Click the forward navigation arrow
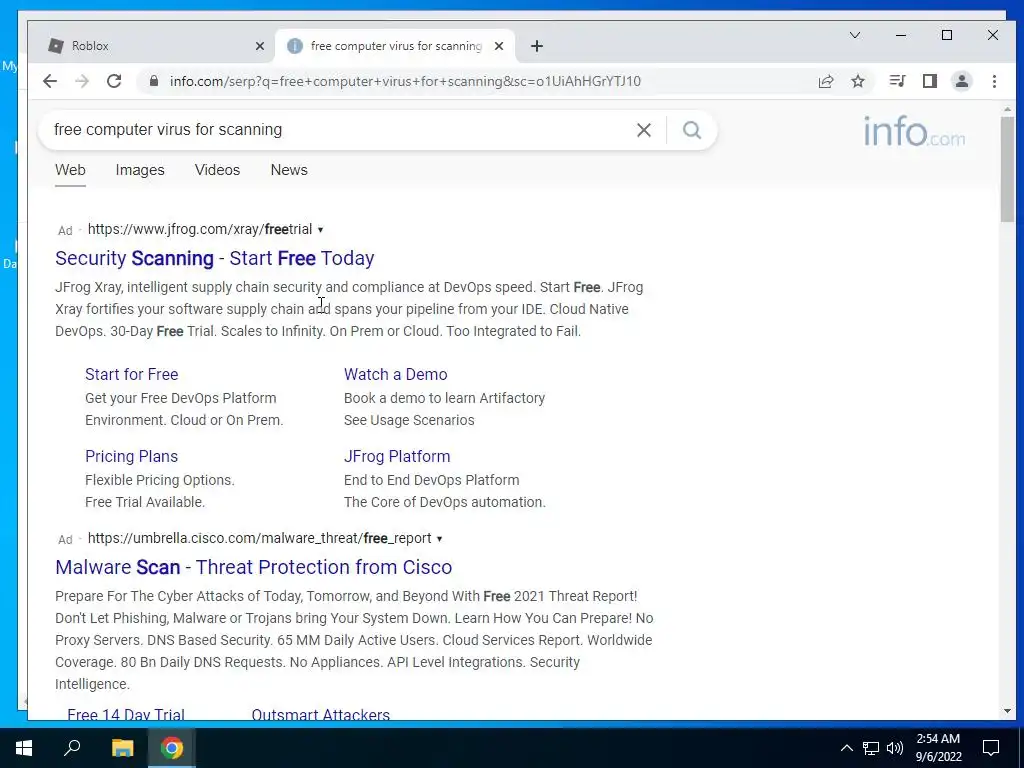 (82, 81)
